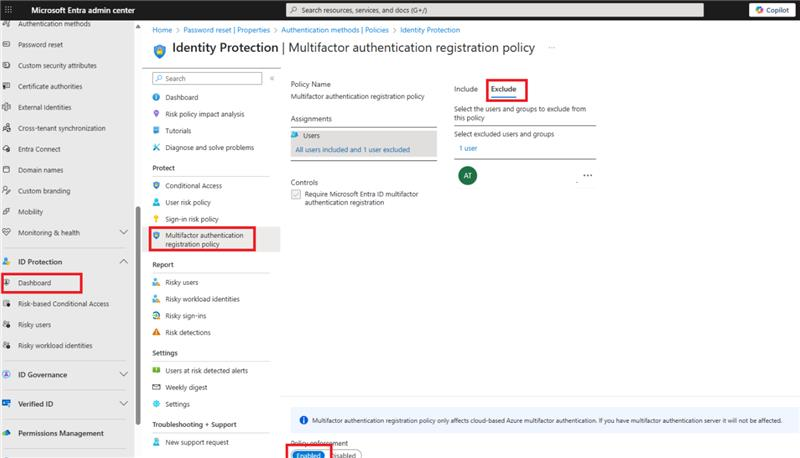Open Permissions Management
Viewport: 800px width, 458px height.
[61, 433]
